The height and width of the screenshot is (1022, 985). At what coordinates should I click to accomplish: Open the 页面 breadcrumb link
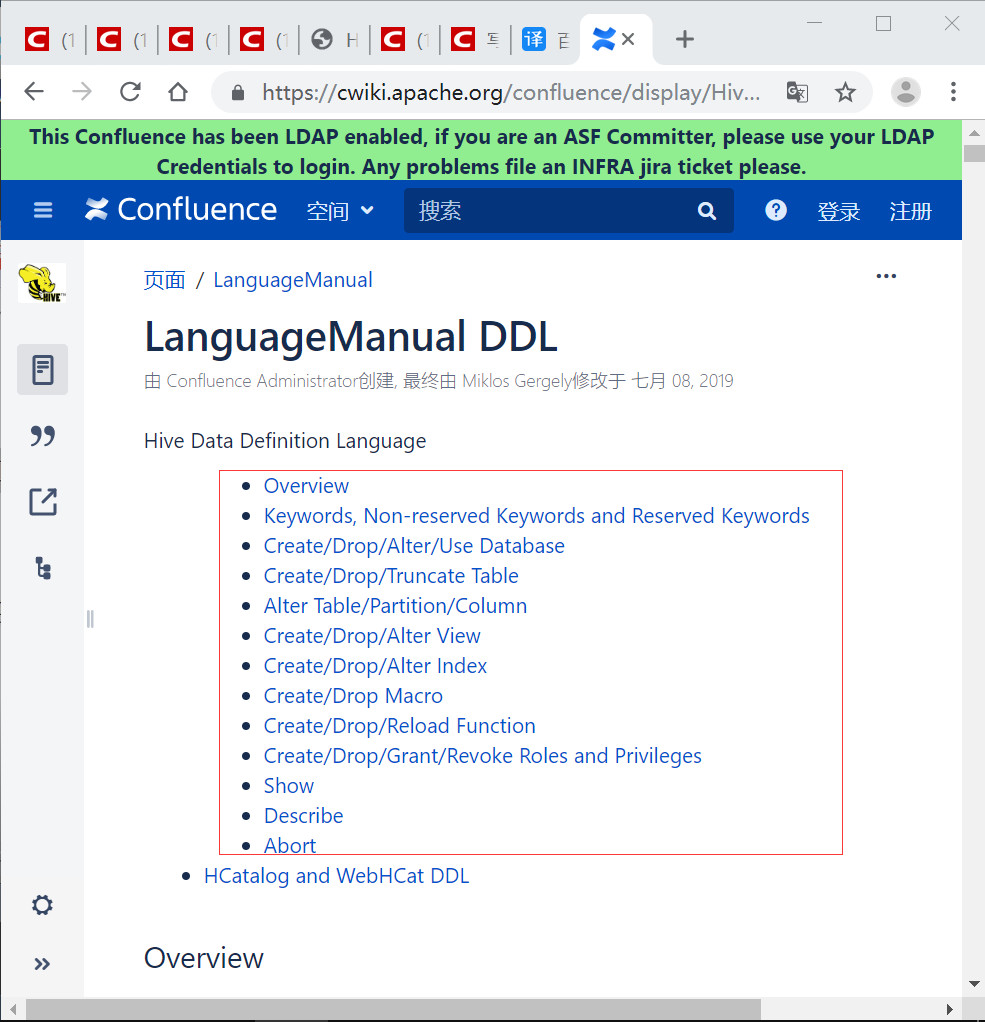click(164, 280)
